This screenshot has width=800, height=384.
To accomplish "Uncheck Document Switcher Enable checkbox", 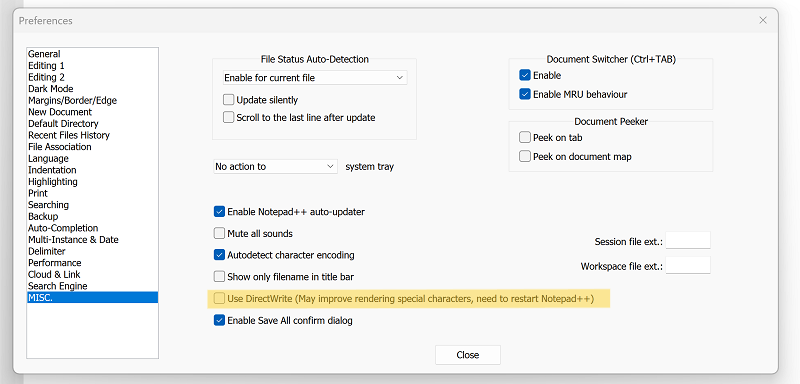I will click(525, 75).
